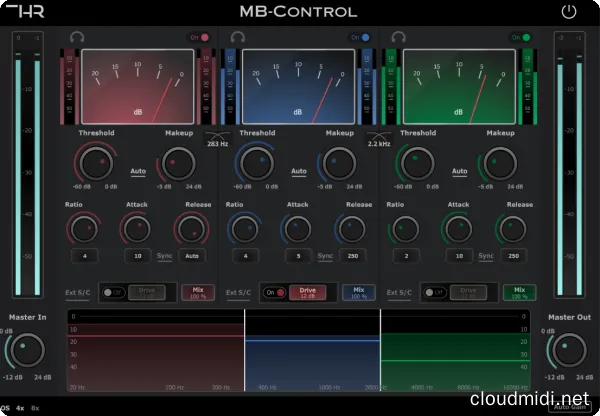Click the red threshold line in spectrum display

point(156,336)
